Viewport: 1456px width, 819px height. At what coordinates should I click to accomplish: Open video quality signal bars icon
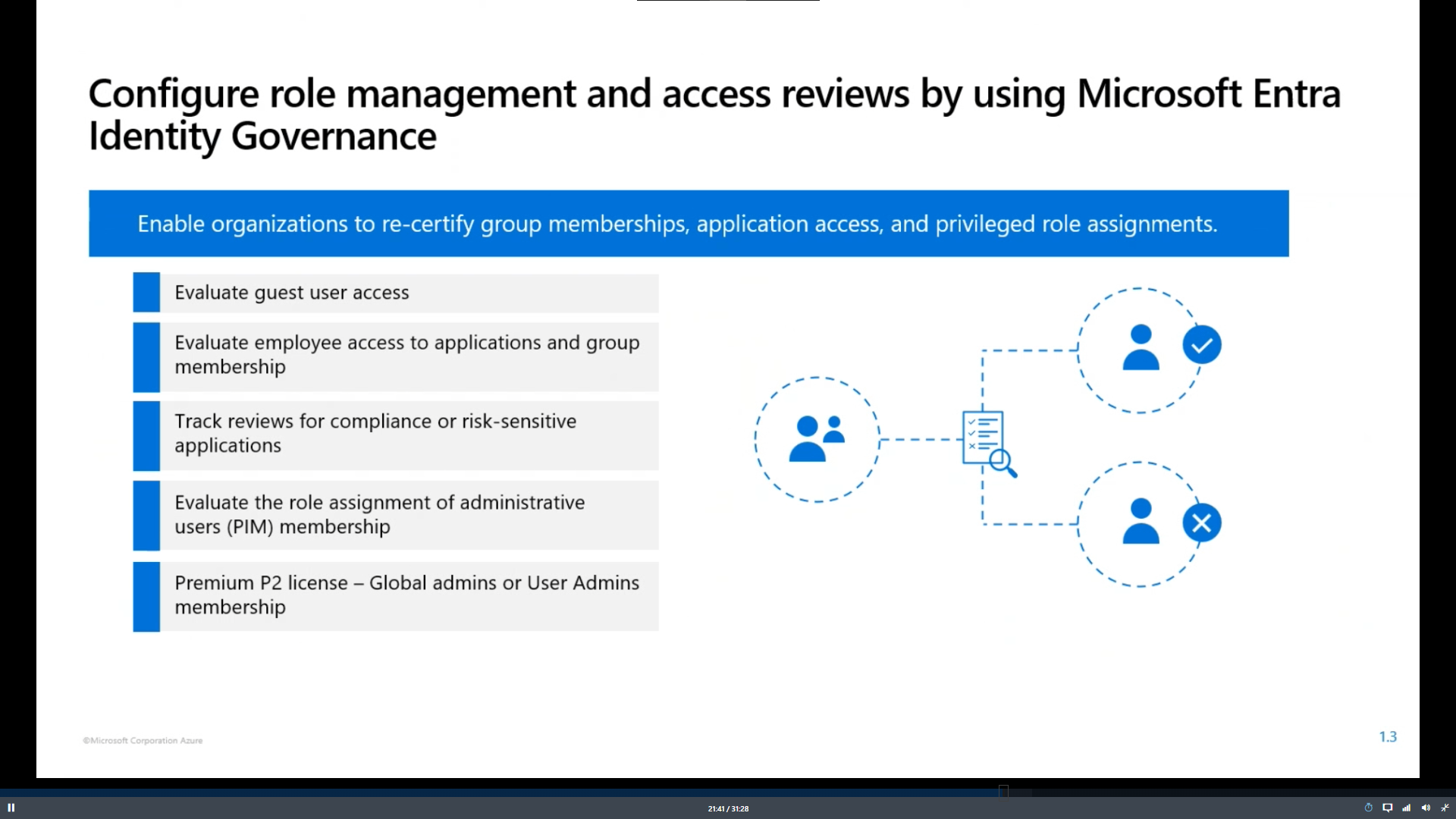1407,808
